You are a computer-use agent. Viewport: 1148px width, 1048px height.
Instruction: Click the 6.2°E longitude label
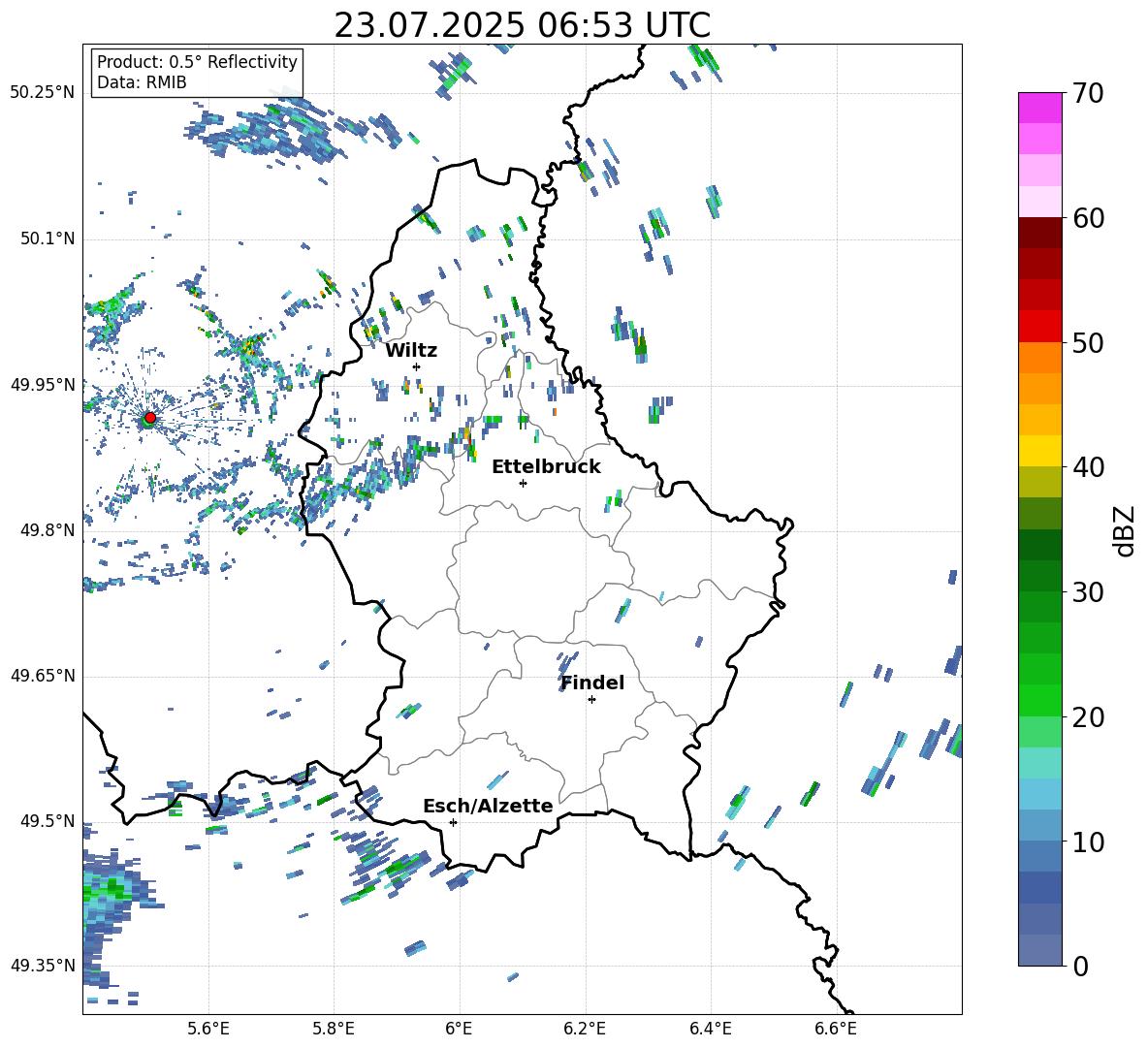tap(585, 1029)
